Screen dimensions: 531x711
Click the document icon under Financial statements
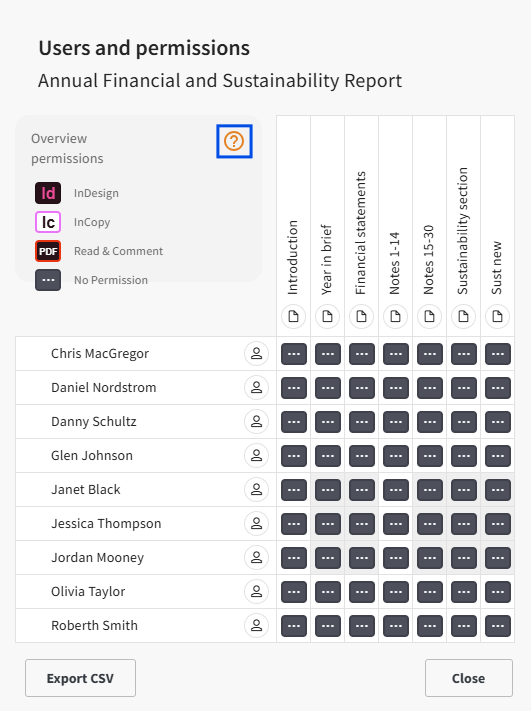(361, 316)
